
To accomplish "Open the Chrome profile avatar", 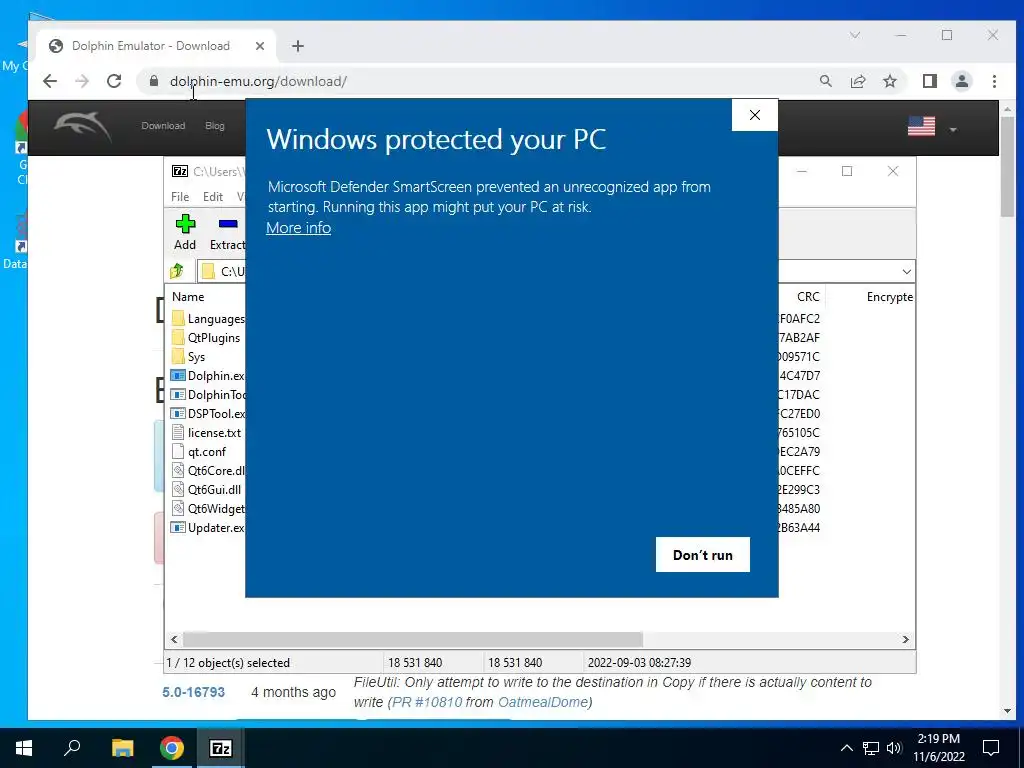I will (962, 81).
